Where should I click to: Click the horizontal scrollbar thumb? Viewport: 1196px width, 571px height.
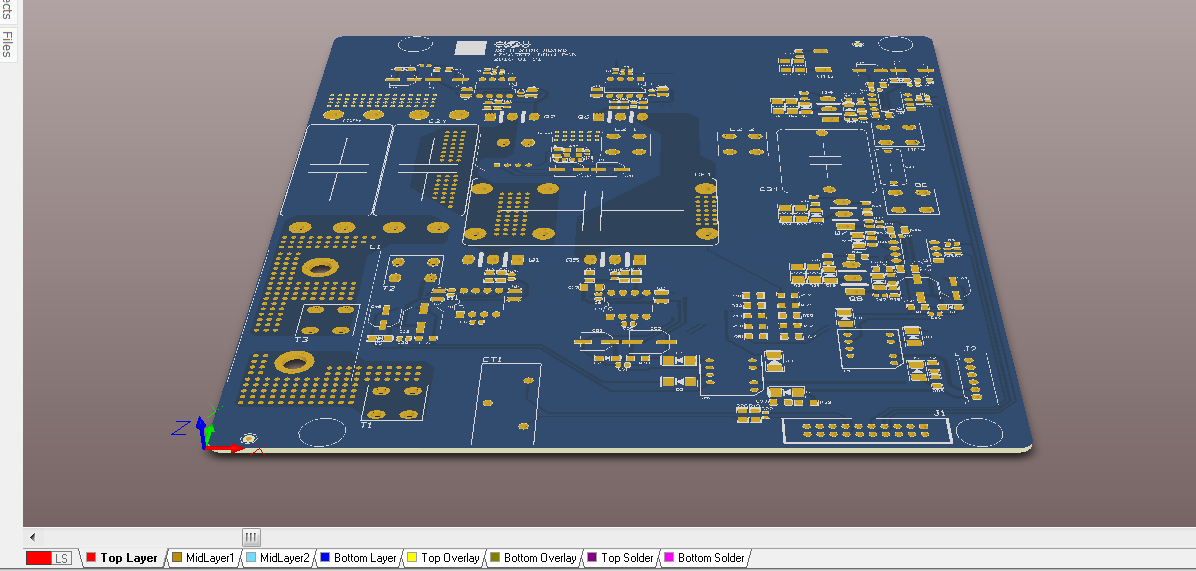(x=251, y=536)
